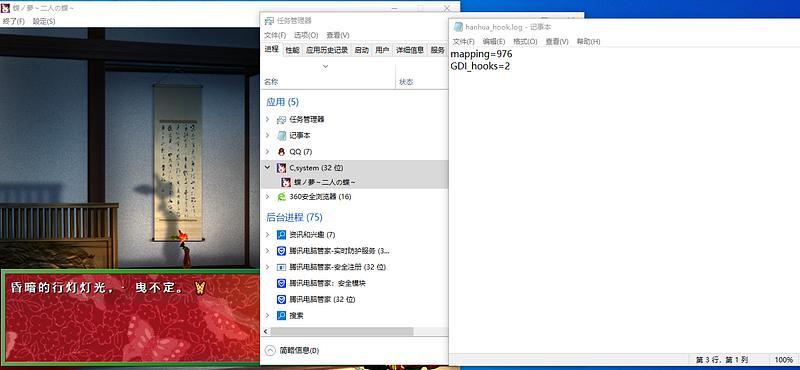
Task: Open Task Manager 选项(O) menu
Action: (306, 35)
